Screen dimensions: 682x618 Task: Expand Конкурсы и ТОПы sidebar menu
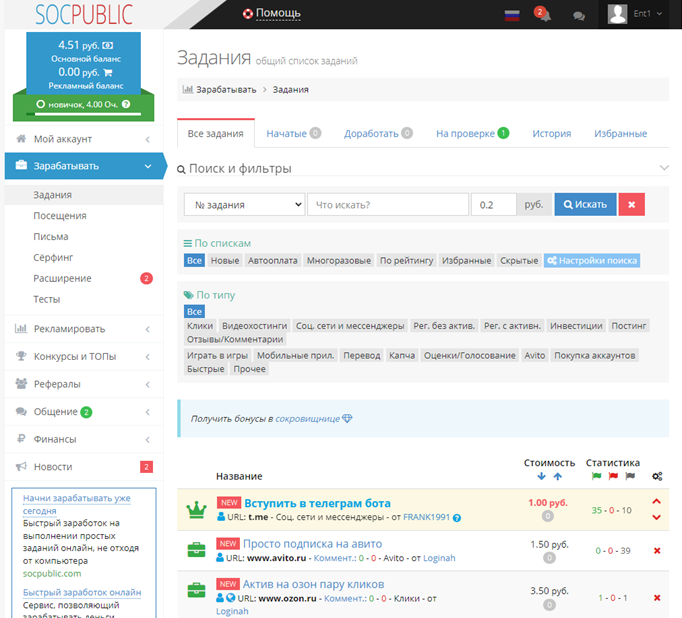[x=84, y=356]
